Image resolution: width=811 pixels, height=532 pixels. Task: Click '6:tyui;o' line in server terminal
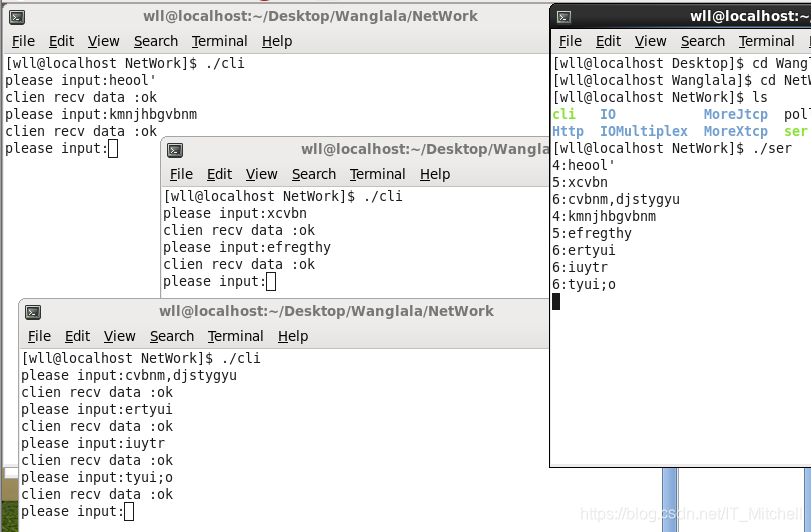[583, 285]
